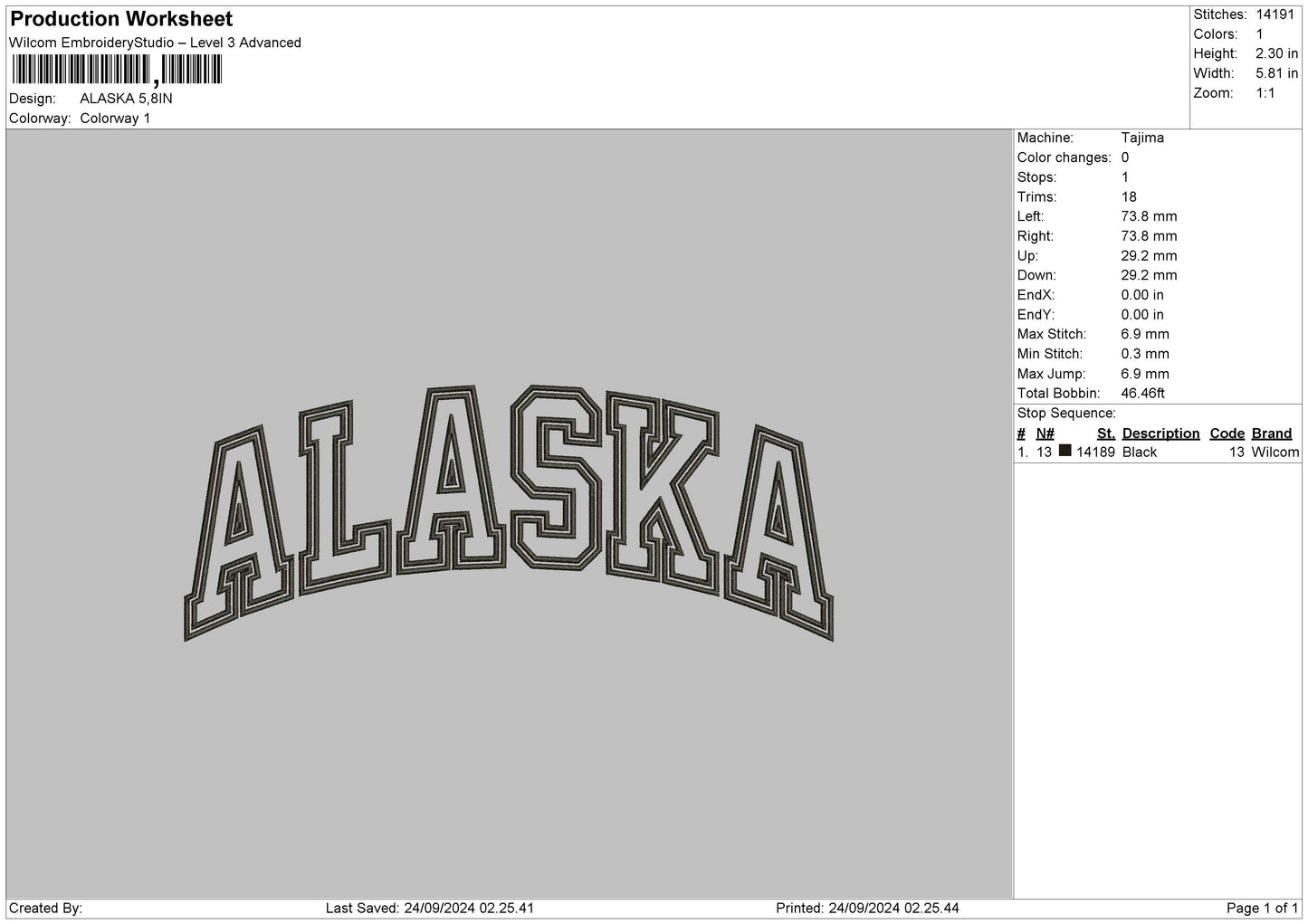Click the ALASKA embroidery design preview
The image size is (1308, 924).
tap(509, 512)
